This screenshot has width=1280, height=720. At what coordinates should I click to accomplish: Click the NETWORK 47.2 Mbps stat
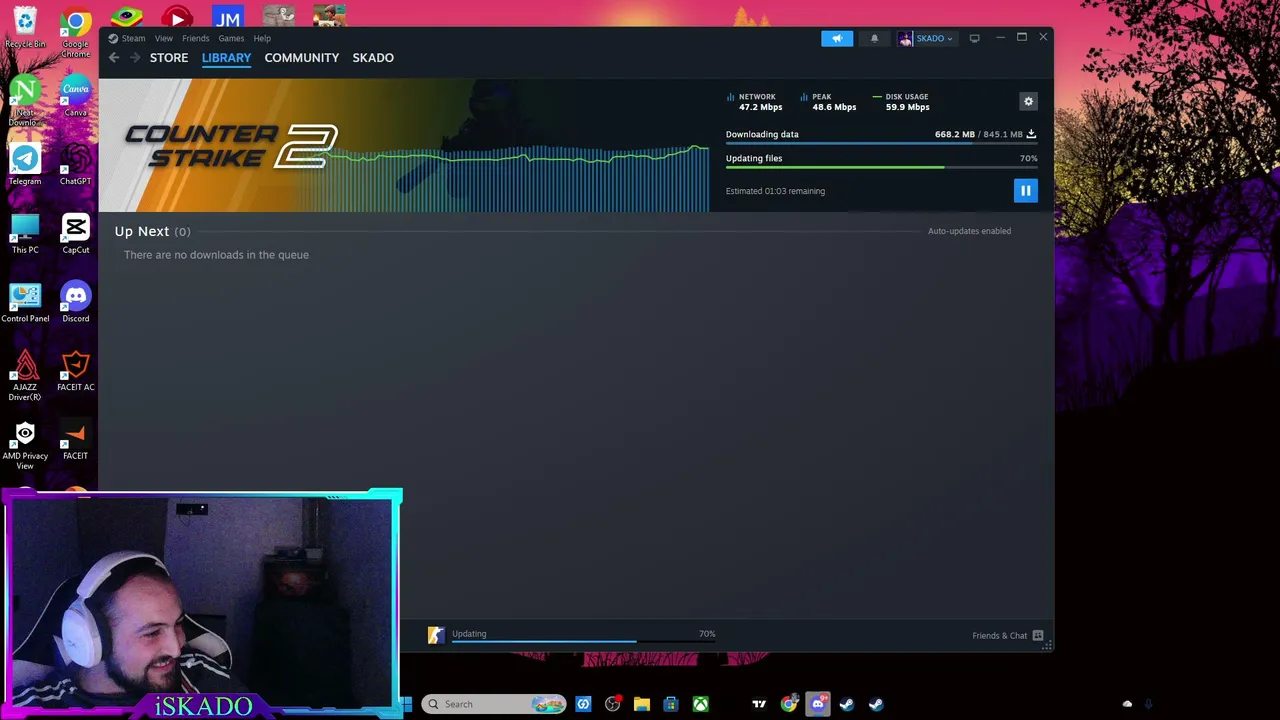(x=755, y=102)
